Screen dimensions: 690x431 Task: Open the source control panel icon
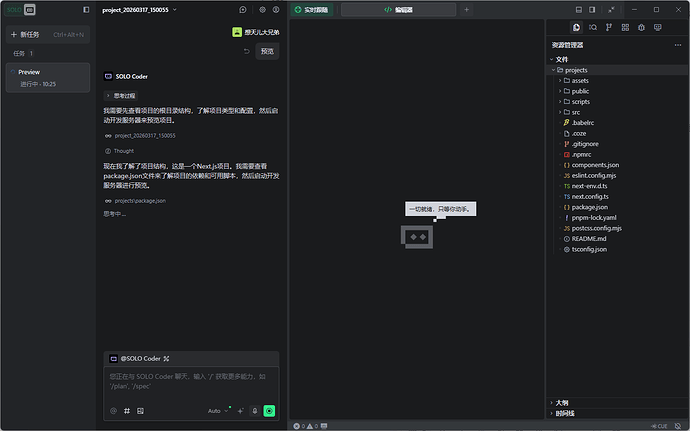609,27
